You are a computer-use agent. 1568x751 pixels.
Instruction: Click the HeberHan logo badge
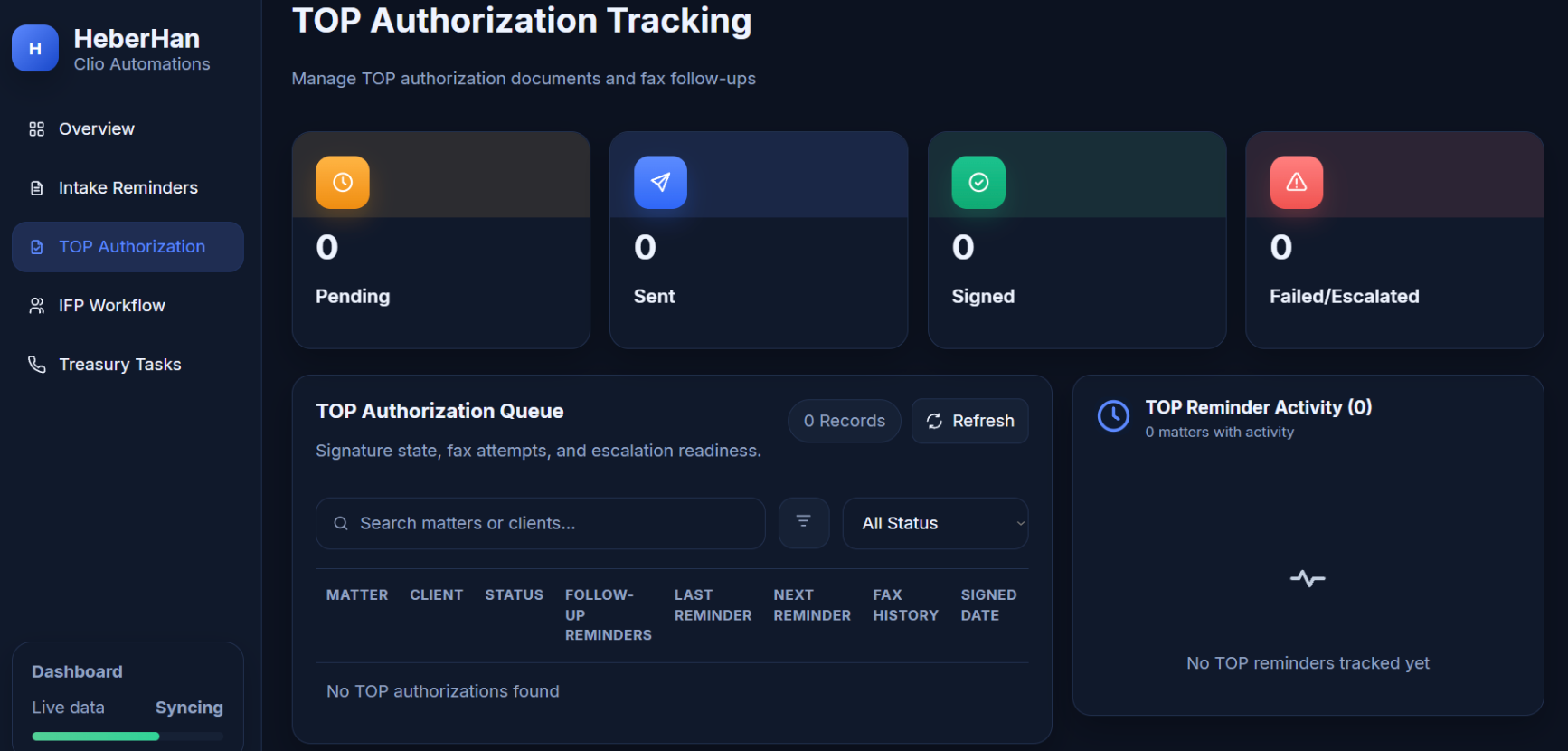coord(35,49)
